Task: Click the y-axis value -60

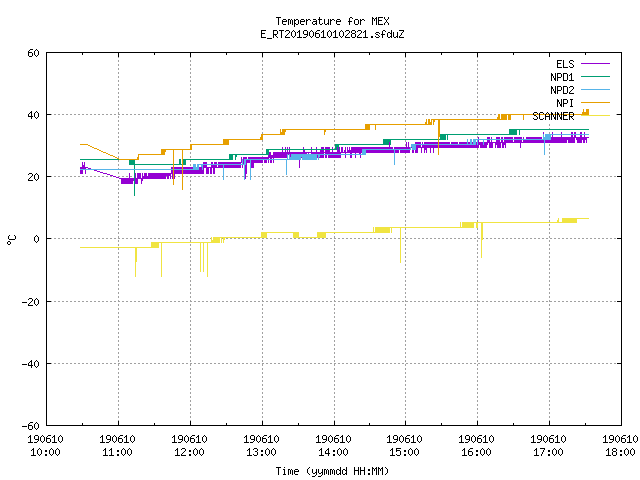Action: [x=31, y=426]
